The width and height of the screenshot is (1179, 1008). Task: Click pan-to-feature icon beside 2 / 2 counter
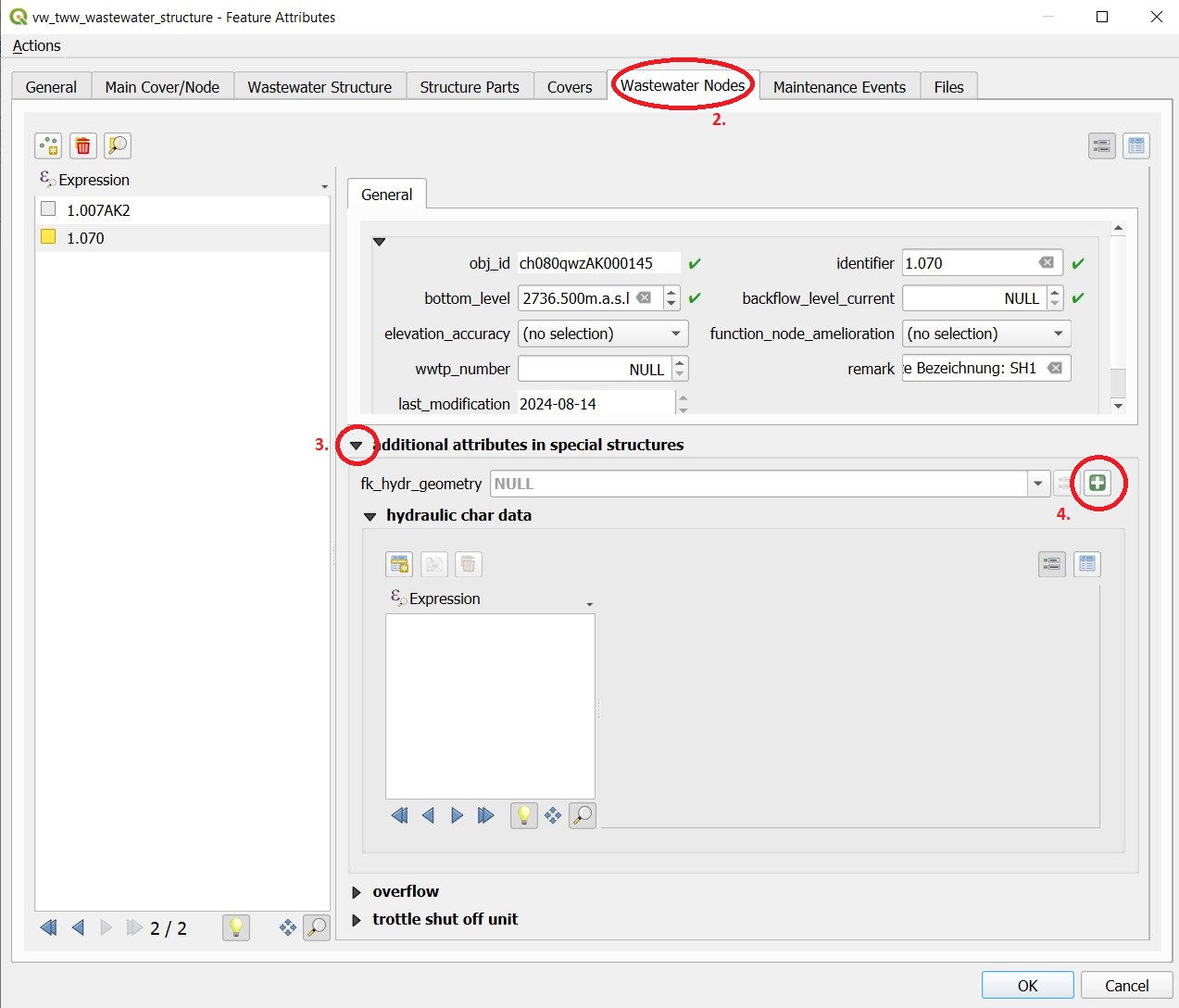pyautogui.click(x=288, y=927)
